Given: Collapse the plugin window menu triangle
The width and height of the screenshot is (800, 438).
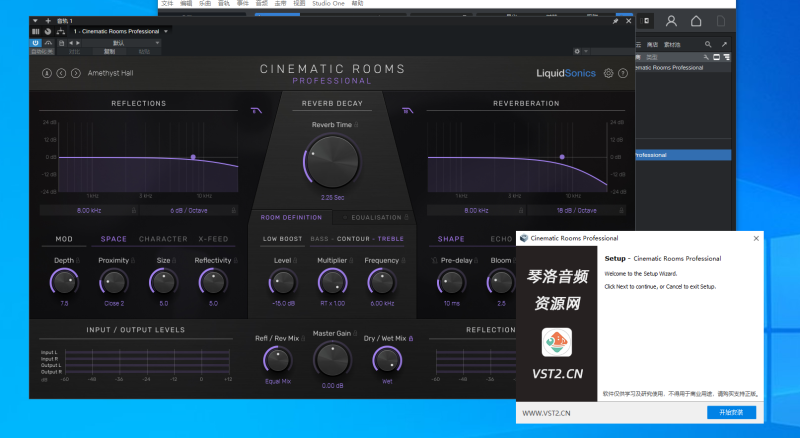Looking at the screenshot, I should coord(35,21).
